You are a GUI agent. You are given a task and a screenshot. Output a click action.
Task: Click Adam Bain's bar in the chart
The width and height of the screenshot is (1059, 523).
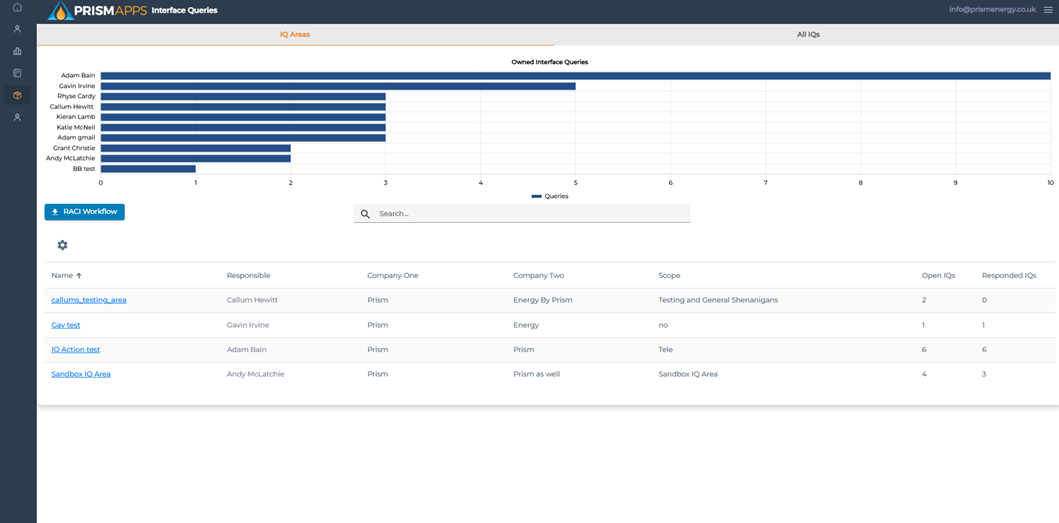[575, 75]
